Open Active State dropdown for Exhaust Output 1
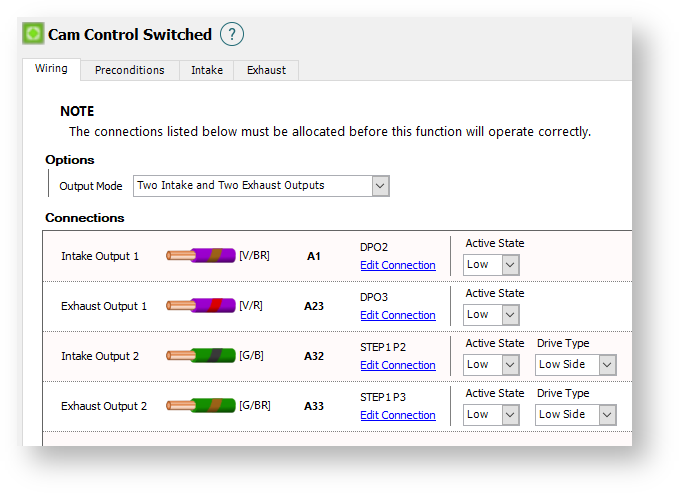The height and width of the screenshot is (494, 680). pyautogui.click(x=510, y=315)
